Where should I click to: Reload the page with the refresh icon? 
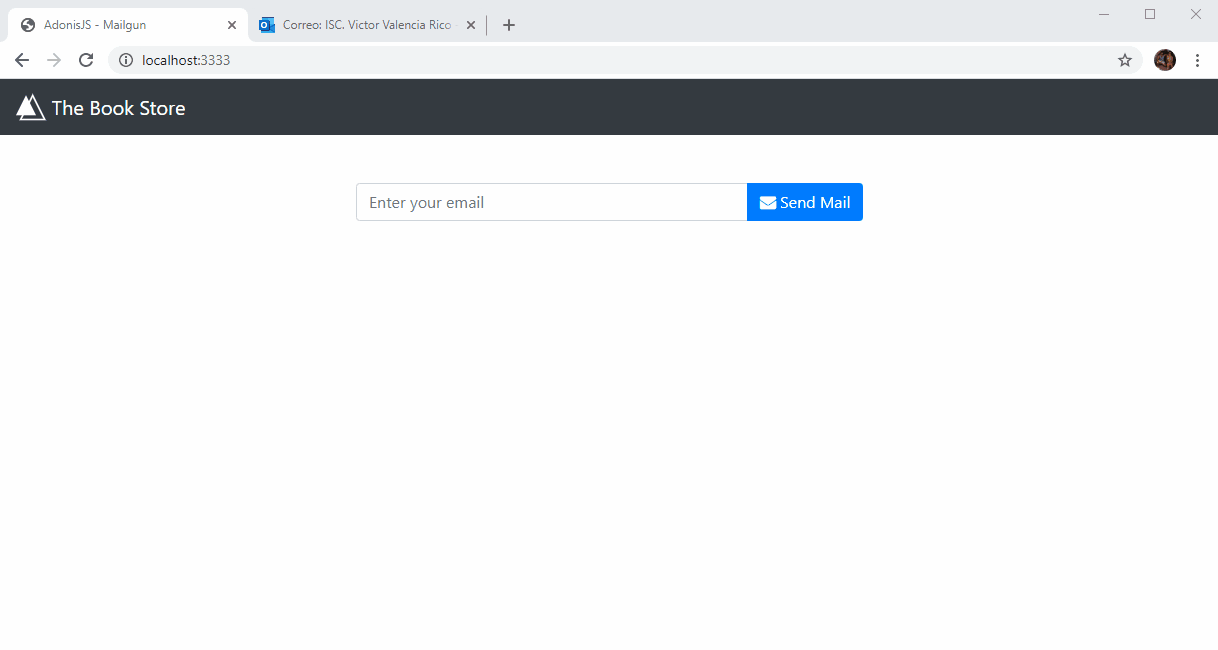coord(86,60)
